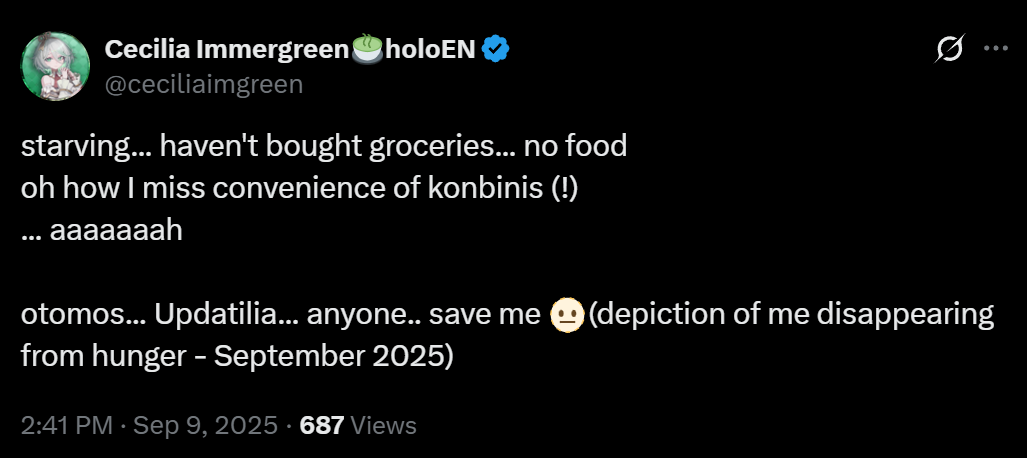Viewport: 1027px width, 458px height.
Task: Click the "holoEN" text in display name
Action: [x=430, y=49]
